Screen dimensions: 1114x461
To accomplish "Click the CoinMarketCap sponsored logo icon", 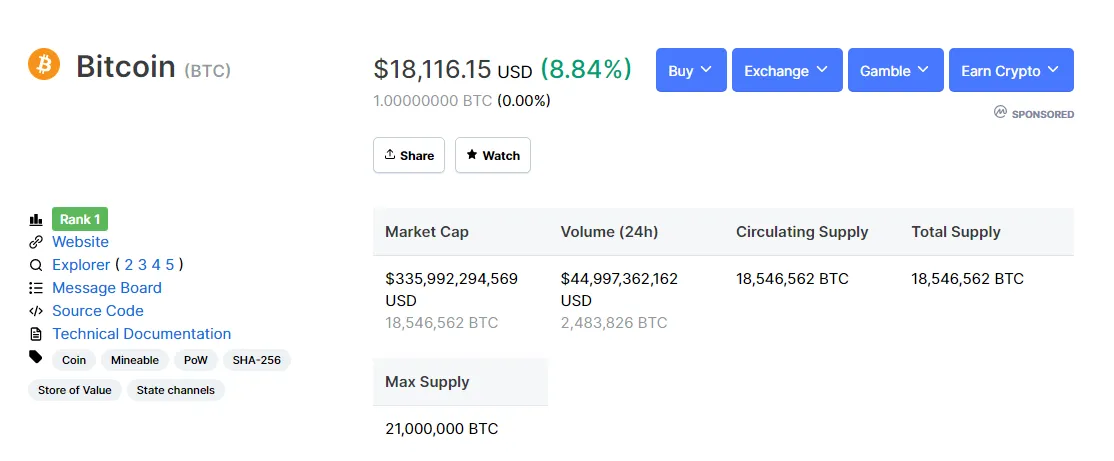I will (1000, 112).
